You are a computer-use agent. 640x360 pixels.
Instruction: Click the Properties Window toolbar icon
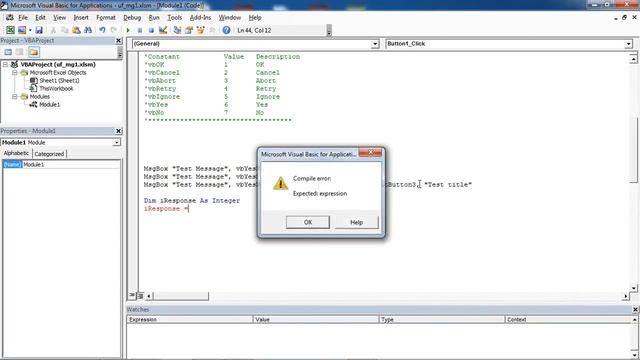(x=189, y=30)
